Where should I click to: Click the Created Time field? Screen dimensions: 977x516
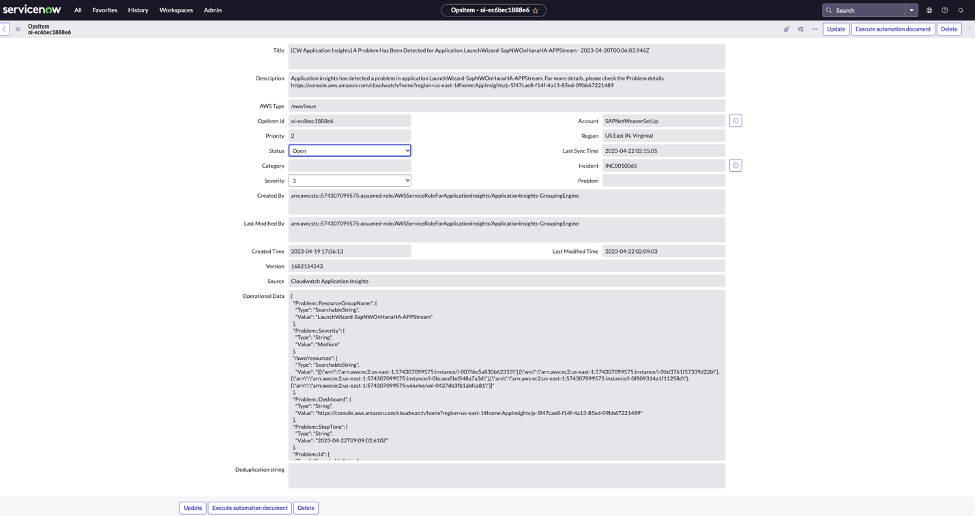pos(350,251)
